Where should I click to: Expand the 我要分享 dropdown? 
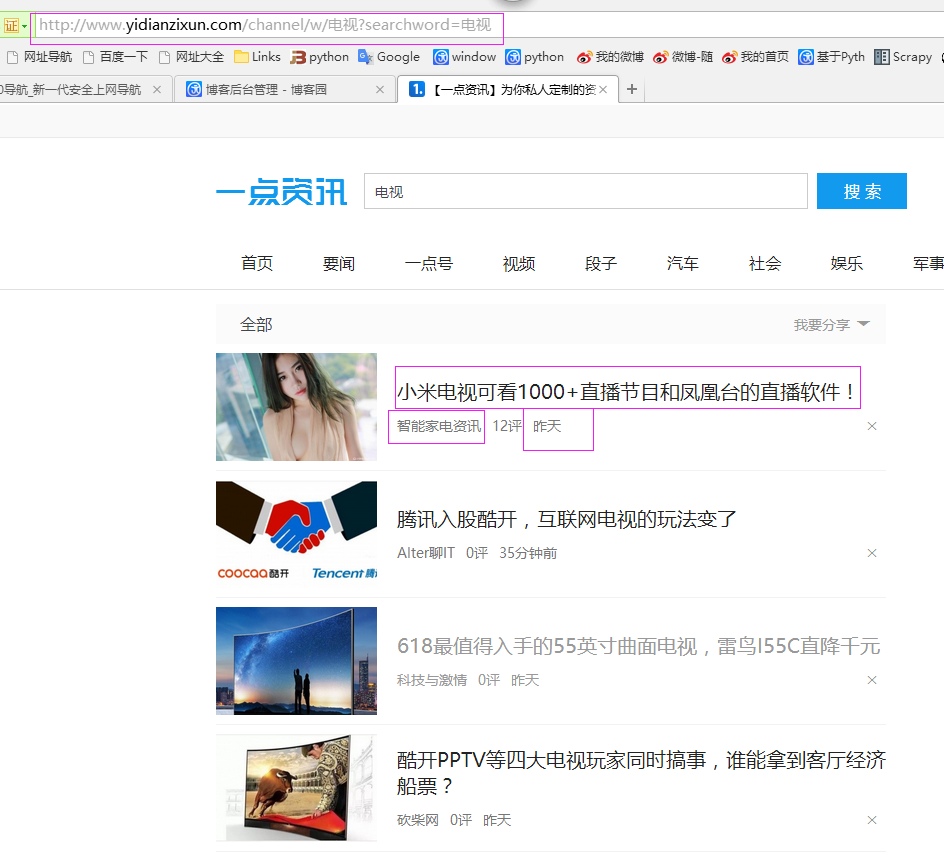click(831, 325)
